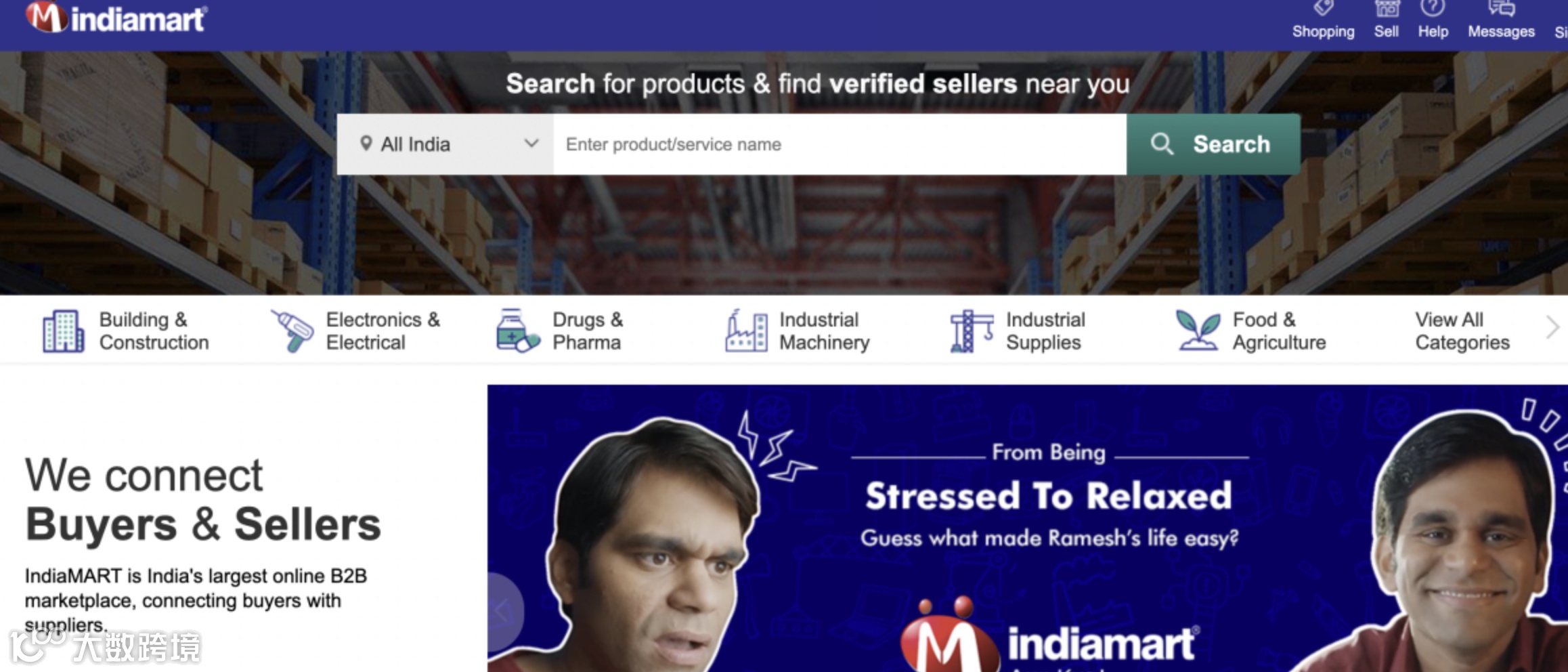Viewport: 1568px width, 672px height.
Task: Open the Shopping tag icon
Action: (x=1323, y=8)
